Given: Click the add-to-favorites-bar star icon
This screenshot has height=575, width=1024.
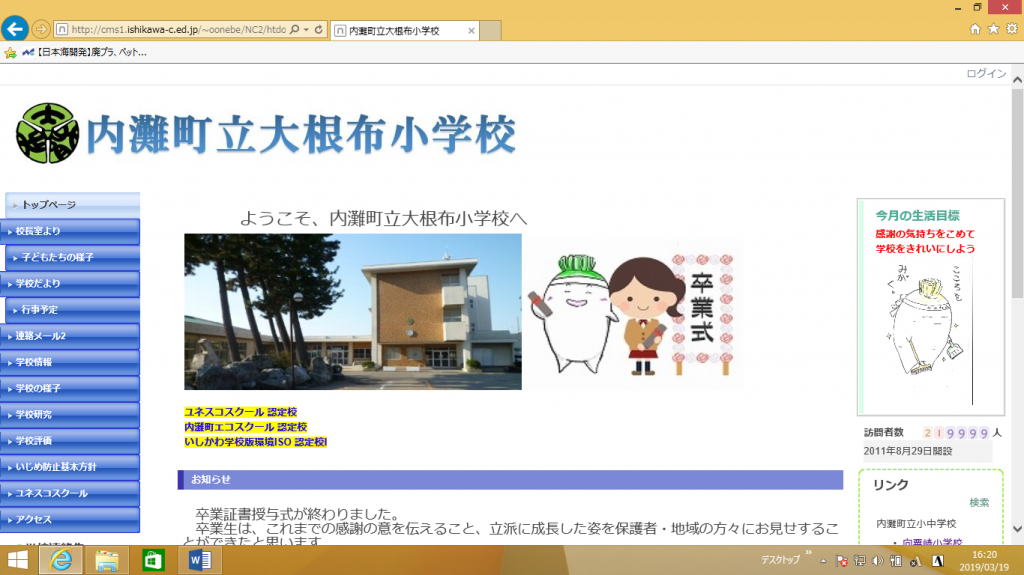Looking at the screenshot, I should 10,52.
